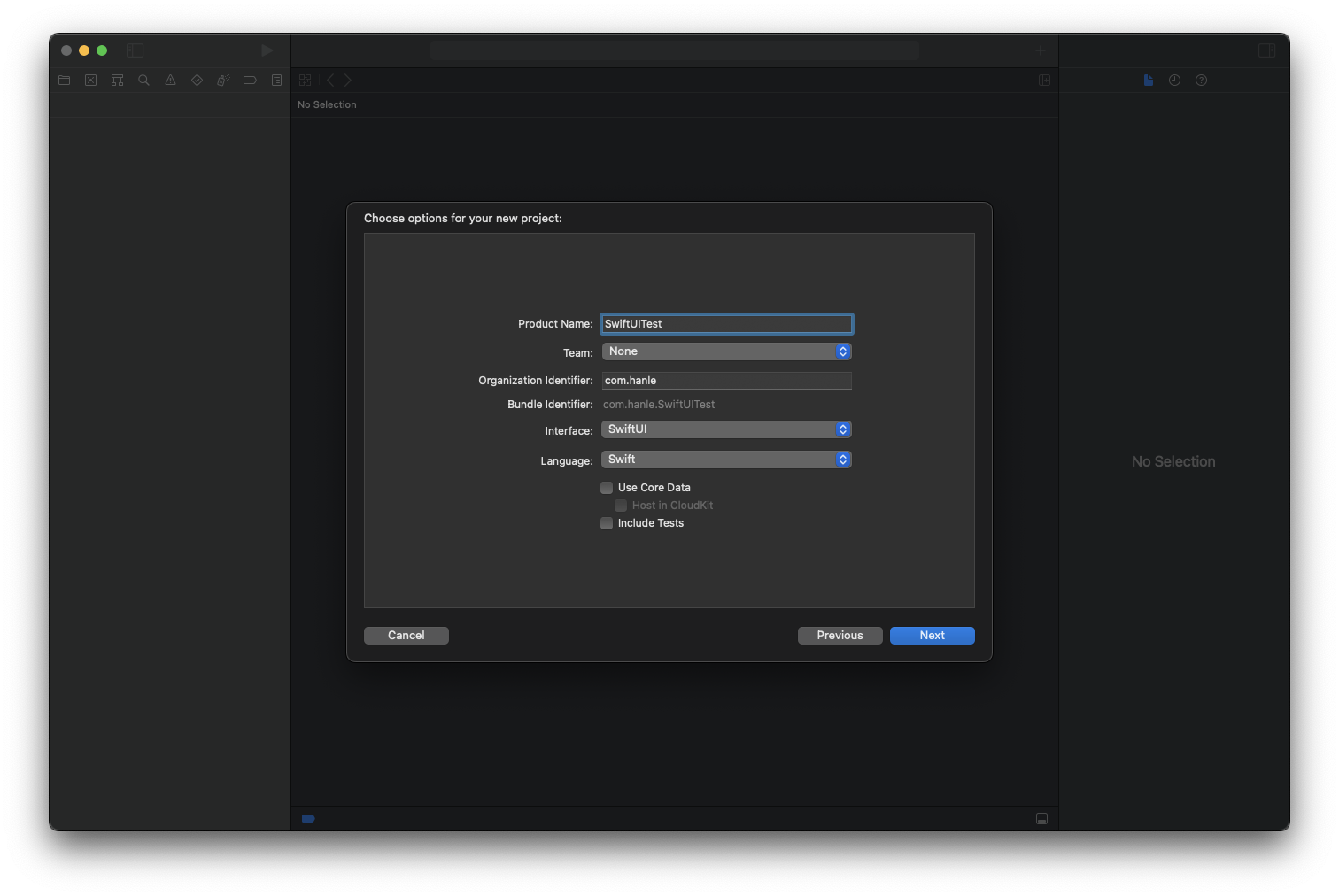Open the Test navigator diamond icon
The image size is (1339, 896).
(197, 81)
